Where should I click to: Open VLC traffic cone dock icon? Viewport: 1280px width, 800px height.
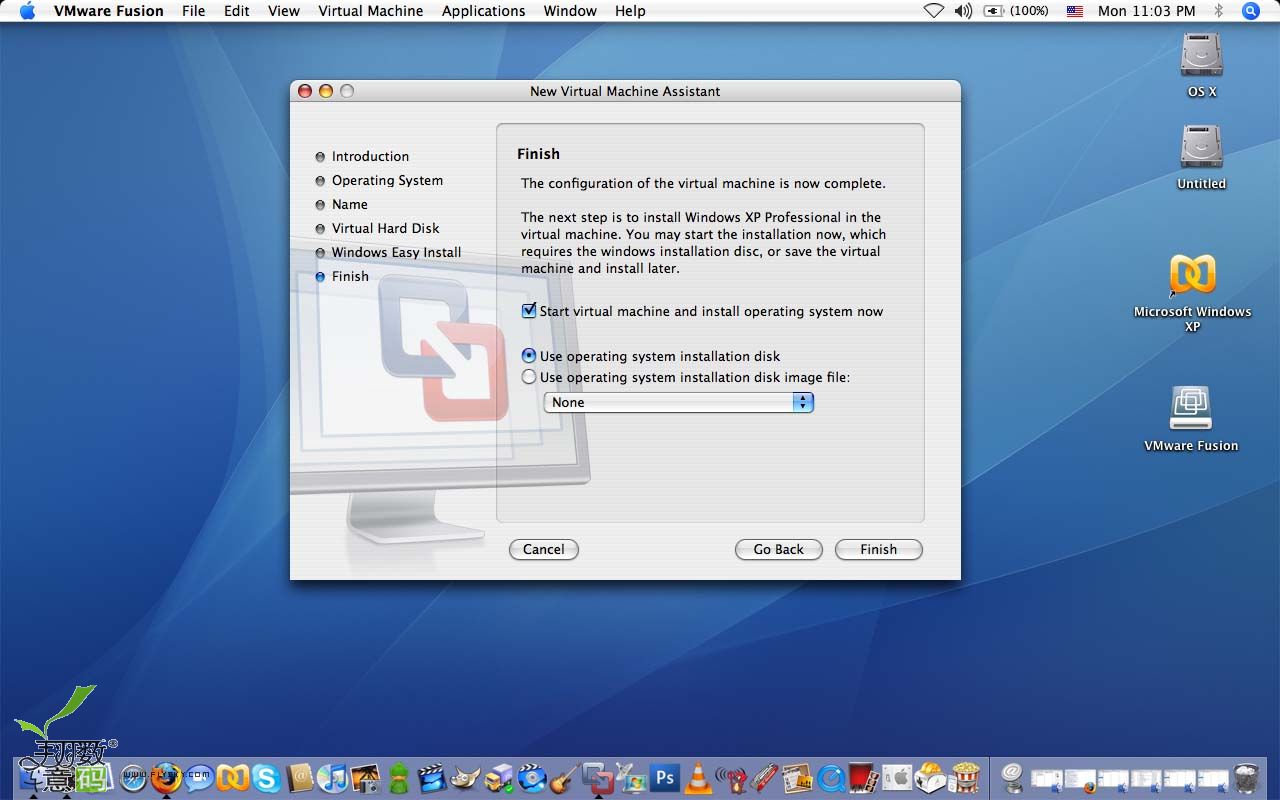pyautogui.click(x=698, y=777)
